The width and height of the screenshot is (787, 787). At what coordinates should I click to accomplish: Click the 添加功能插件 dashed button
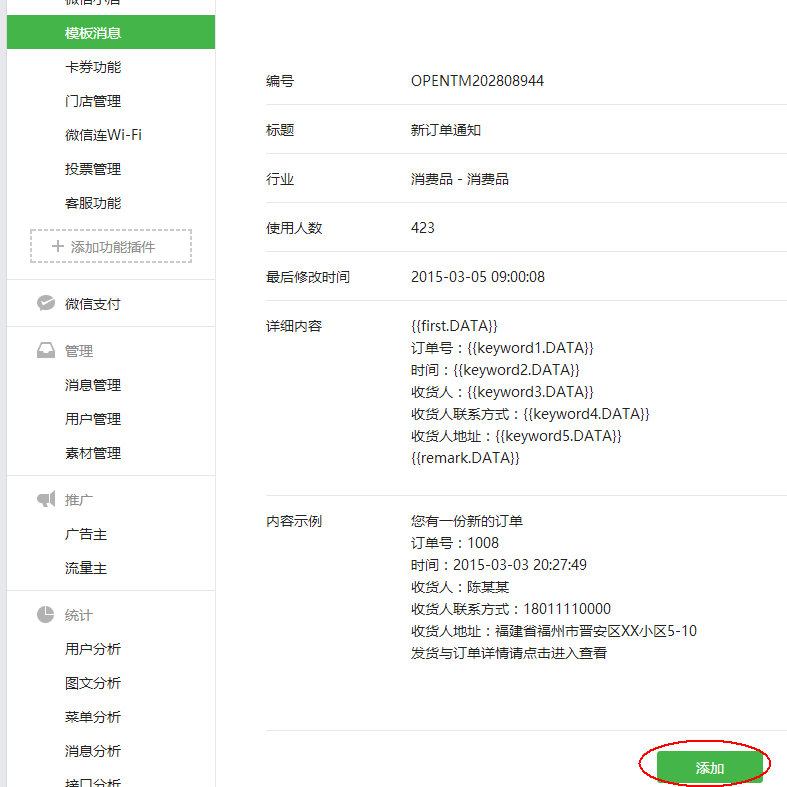point(111,246)
